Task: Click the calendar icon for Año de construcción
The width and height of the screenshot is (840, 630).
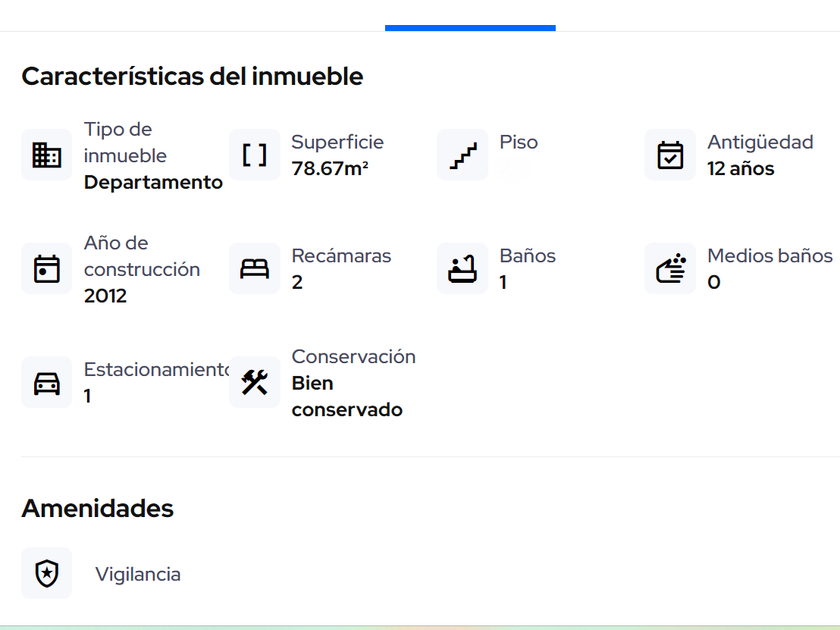Action: point(47,269)
